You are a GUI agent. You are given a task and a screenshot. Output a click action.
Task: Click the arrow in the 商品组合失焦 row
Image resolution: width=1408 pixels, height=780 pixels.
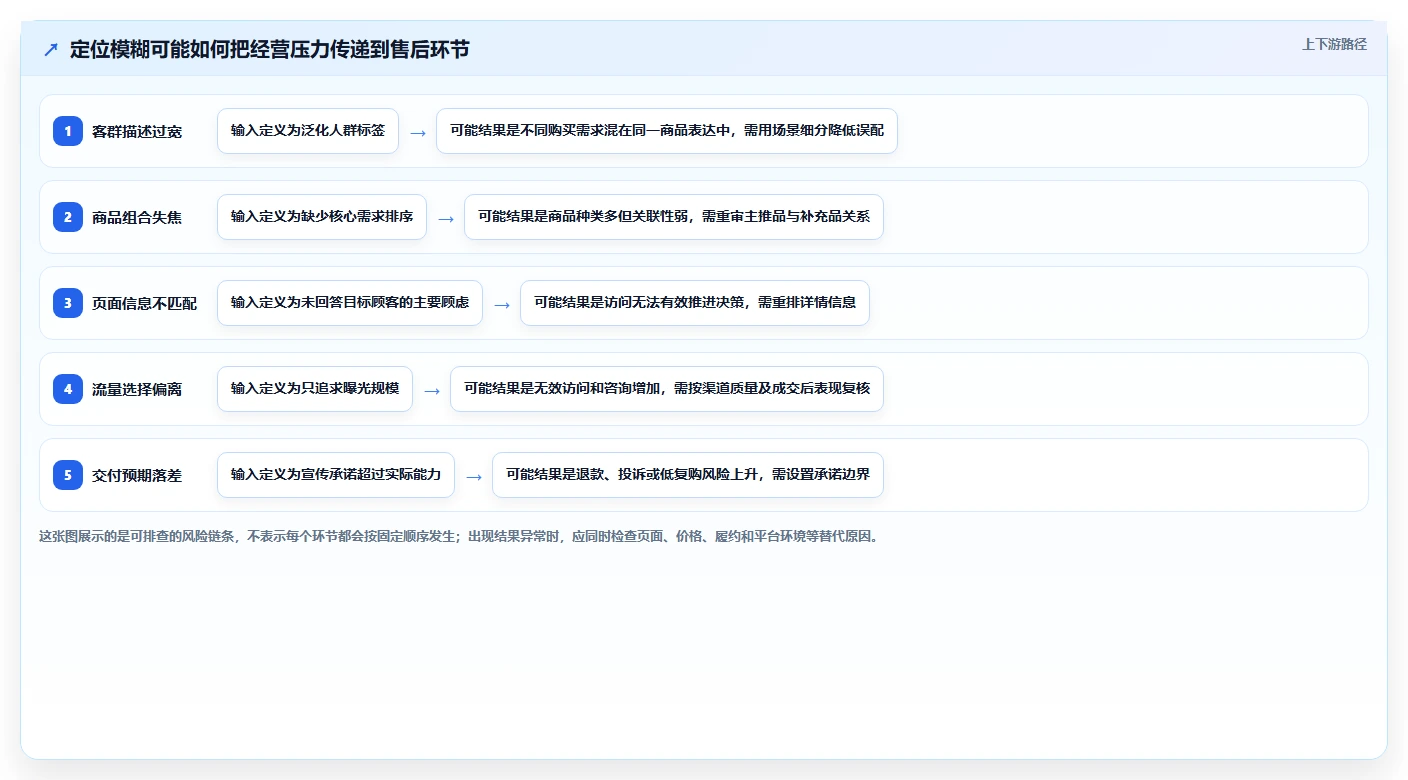(x=446, y=218)
